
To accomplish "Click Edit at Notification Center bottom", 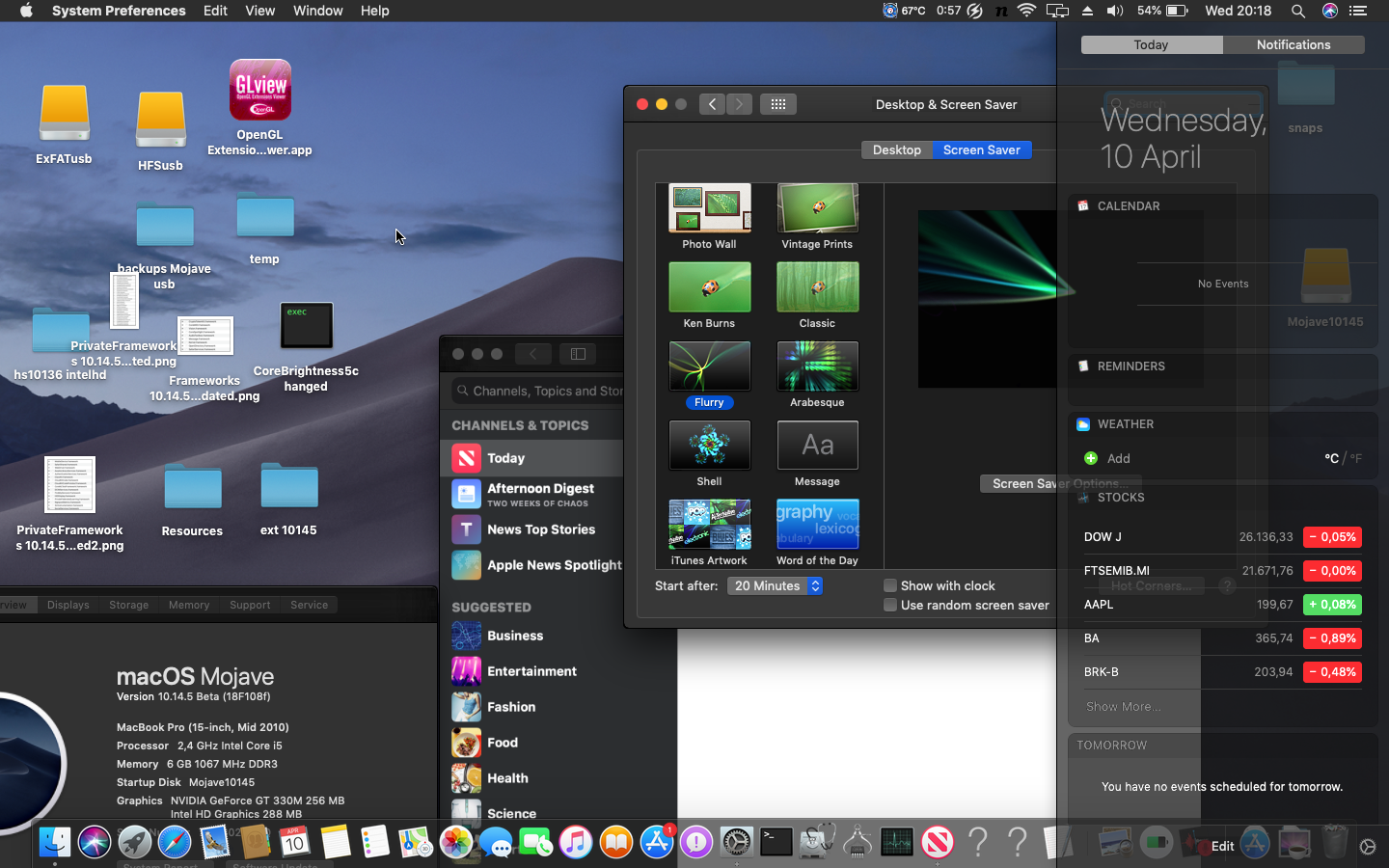I will click(x=1223, y=847).
